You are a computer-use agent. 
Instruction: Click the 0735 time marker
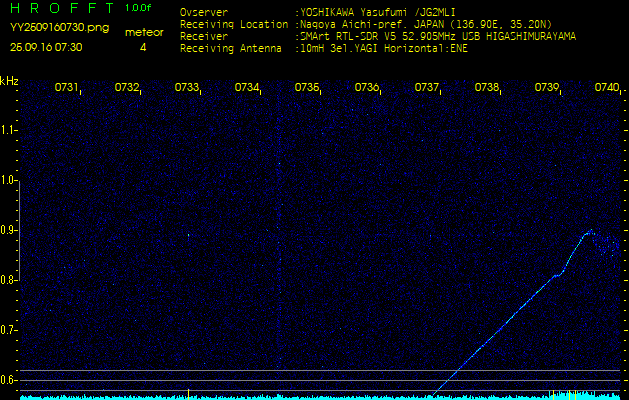tap(307, 88)
